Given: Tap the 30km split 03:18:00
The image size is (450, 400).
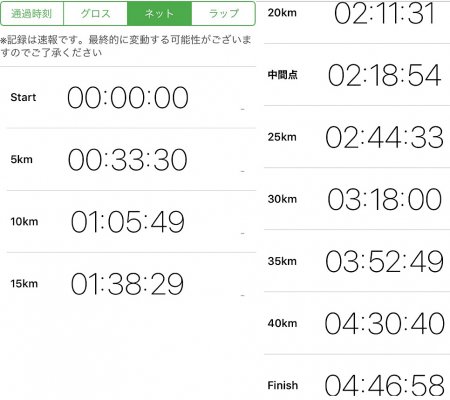Looking at the screenshot, I should point(385,199).
